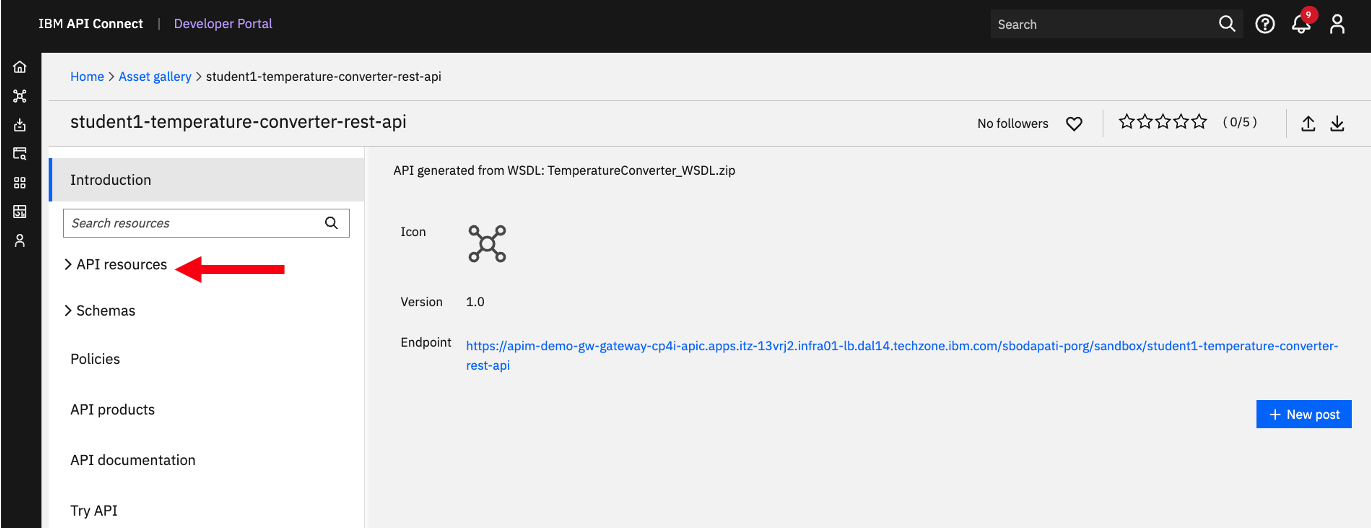
Task: Click the search magnifier in top bar
Action: [1227, 24]
